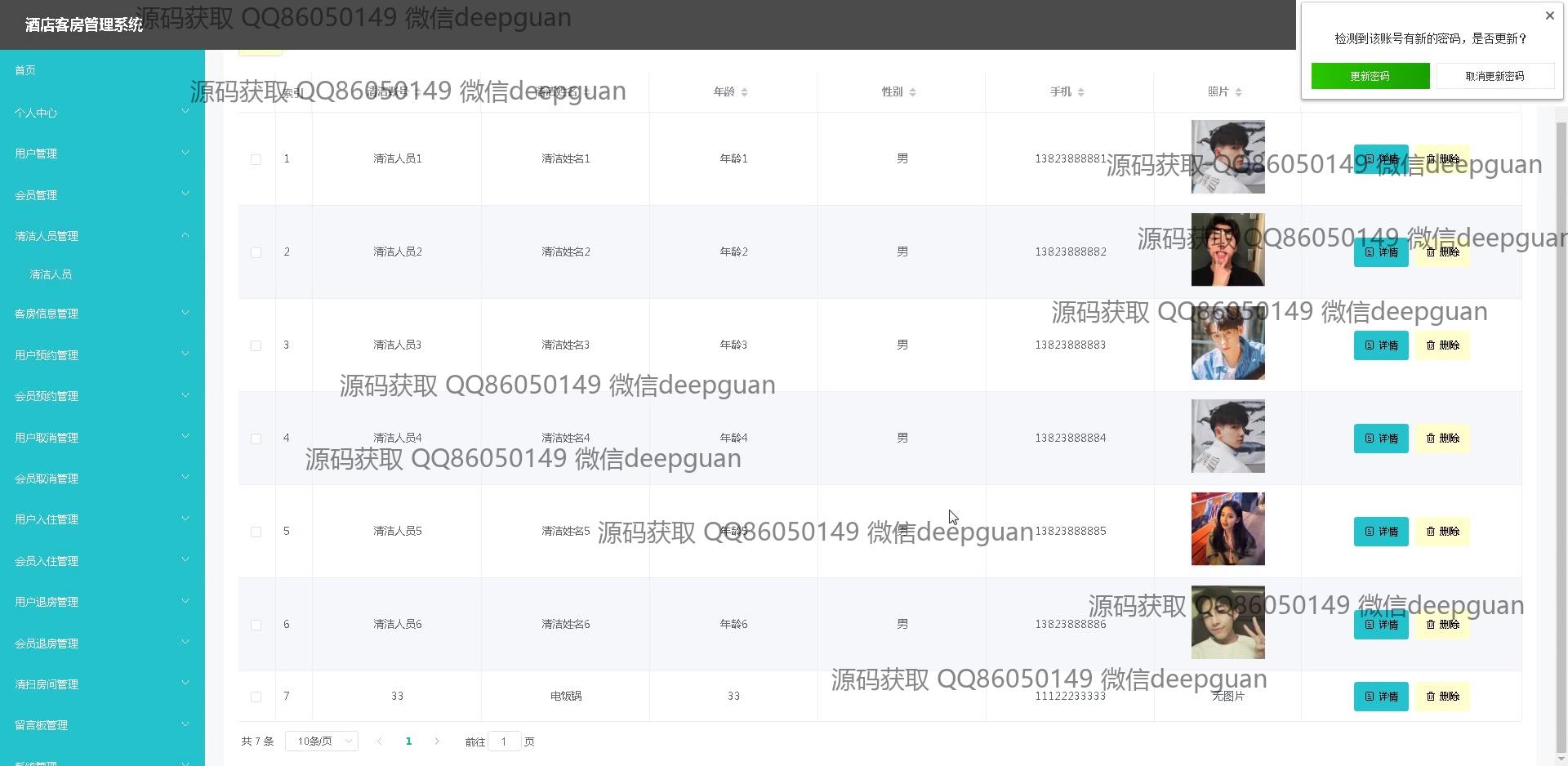Screen dimensions: 1568x766
Task: Click the 清洁姓名6 cell
Action: pos(565,625)
